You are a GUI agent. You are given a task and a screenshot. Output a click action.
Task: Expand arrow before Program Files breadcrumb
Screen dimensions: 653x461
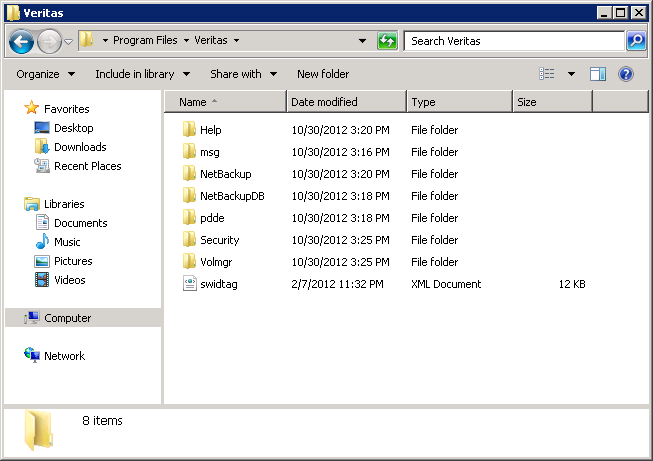click(x=105, y=40)
